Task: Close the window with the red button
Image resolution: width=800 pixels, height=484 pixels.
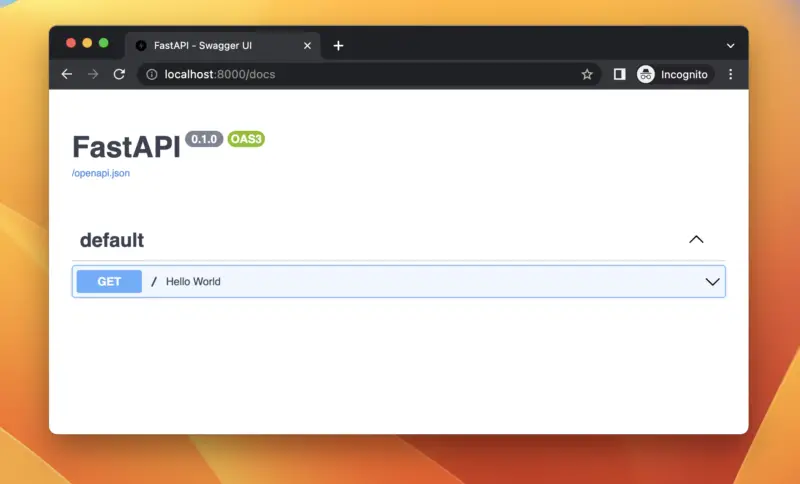Action: (x=71, y=43)
